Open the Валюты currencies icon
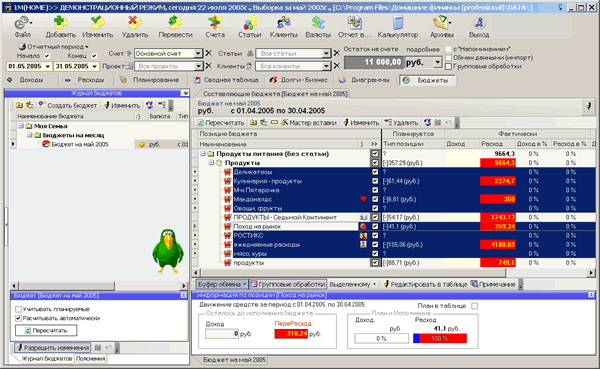Viewport: 600px width, 369px height. click(x=318, y=23)
